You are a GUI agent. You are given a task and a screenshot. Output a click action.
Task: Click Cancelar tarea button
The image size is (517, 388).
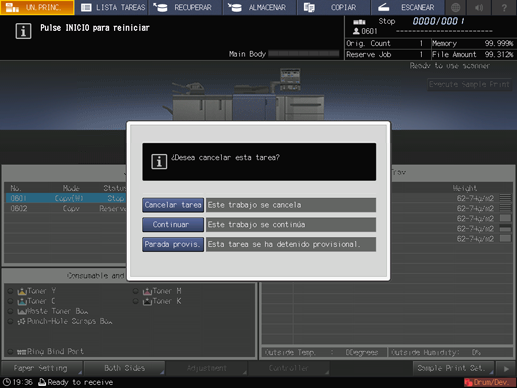click(x=173, y=205)
